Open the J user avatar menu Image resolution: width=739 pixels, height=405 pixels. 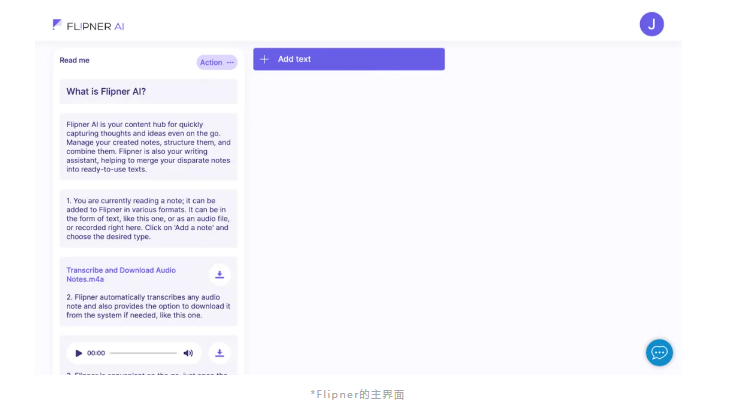point(651,24)
